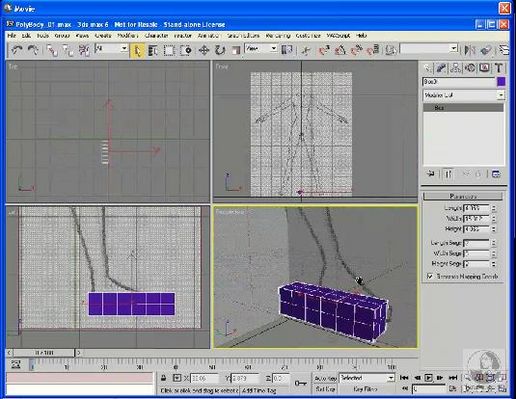Activate the Unlink Selection tool
The width and height of the screenshot is (516, 399).
68,50
